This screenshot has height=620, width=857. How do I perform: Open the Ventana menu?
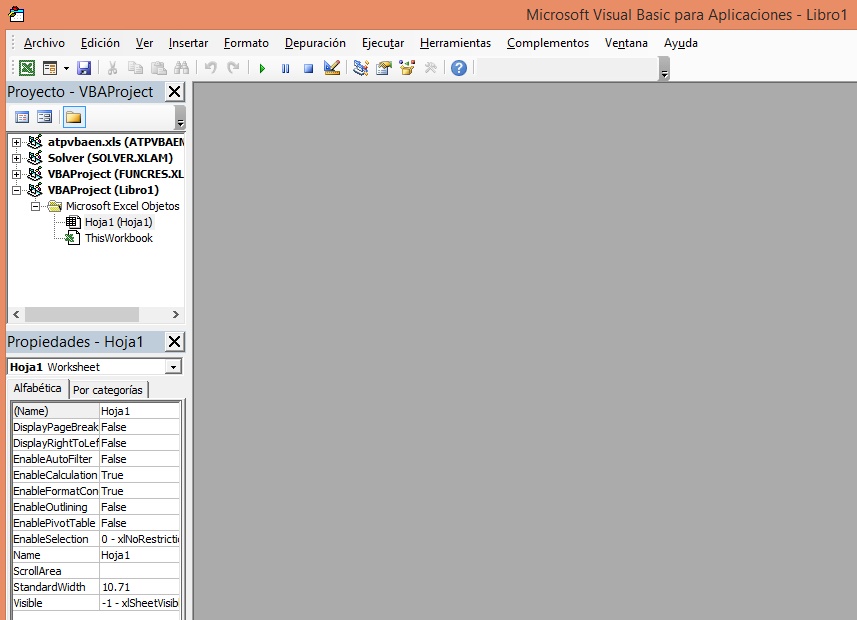click(626, 43)
